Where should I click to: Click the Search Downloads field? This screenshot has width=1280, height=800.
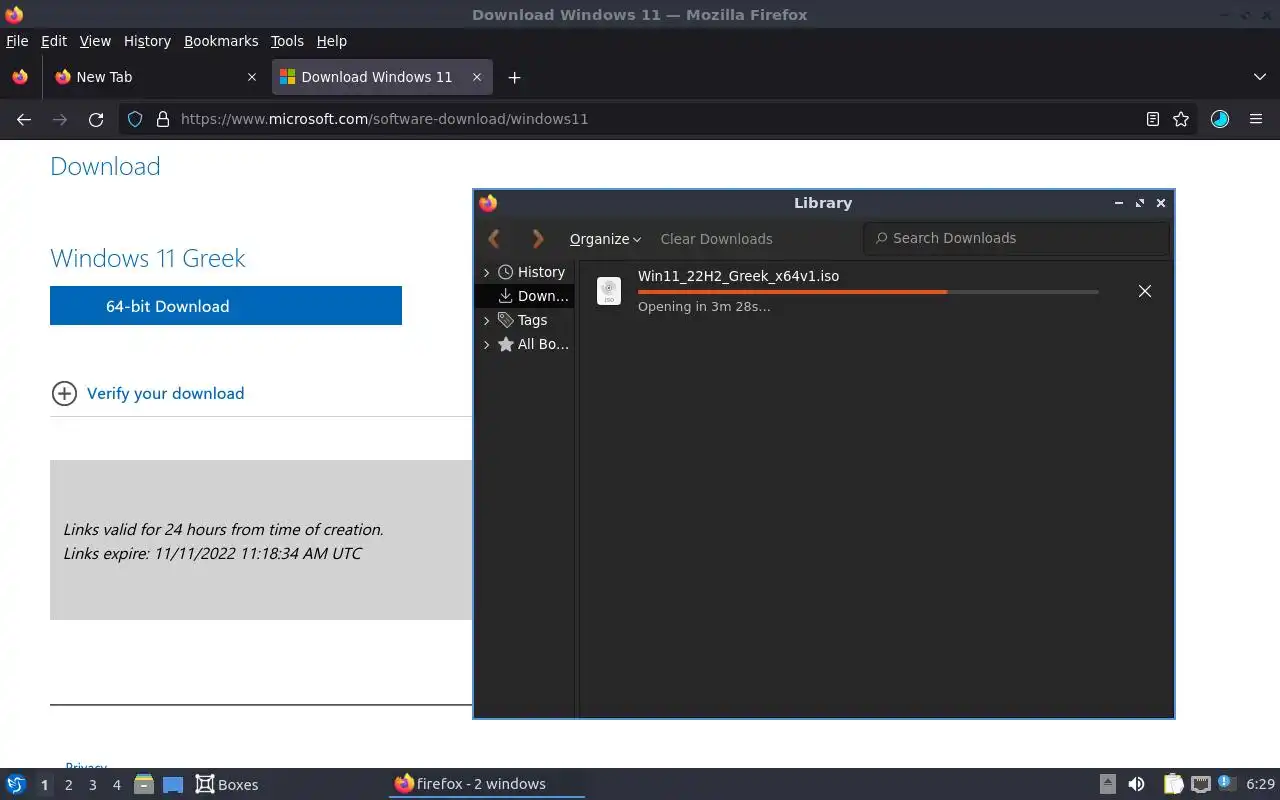pyautogui.click(x=1016, y=238)
